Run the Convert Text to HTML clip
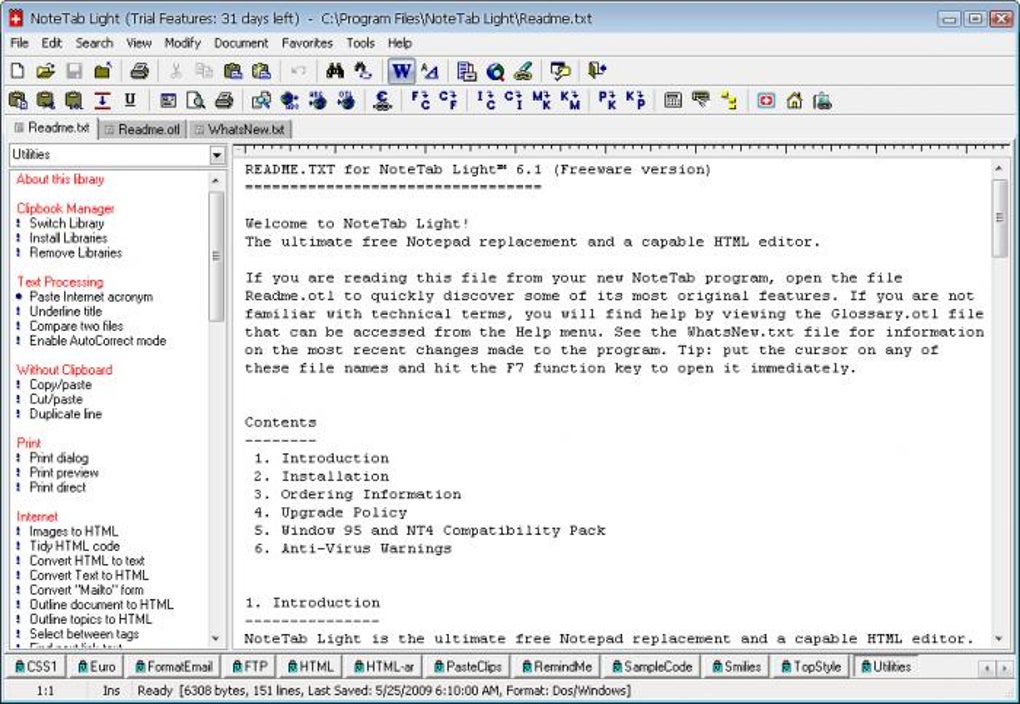1020x704 pixels. pos(88,575)
